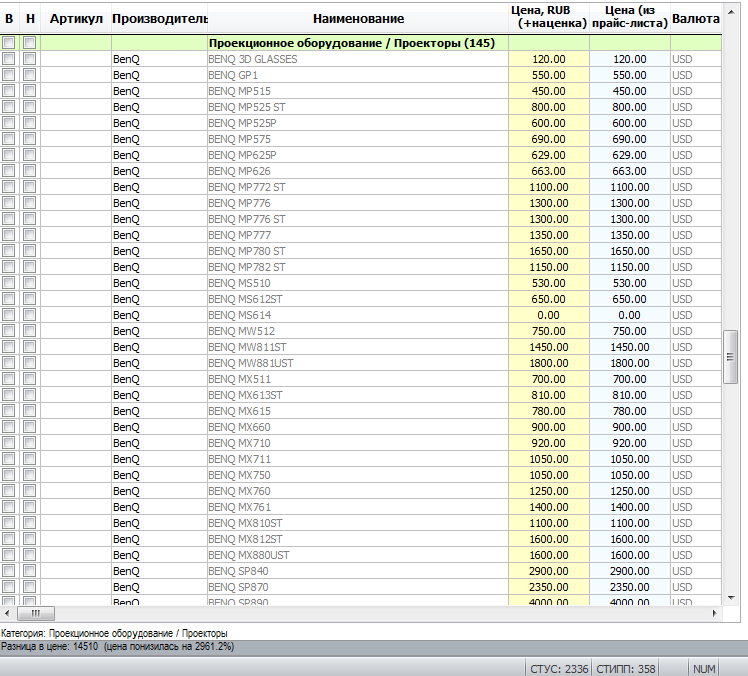Tick the H checkbox for BENQ MP515
748x676 pixels.
(x=30, y=91)
